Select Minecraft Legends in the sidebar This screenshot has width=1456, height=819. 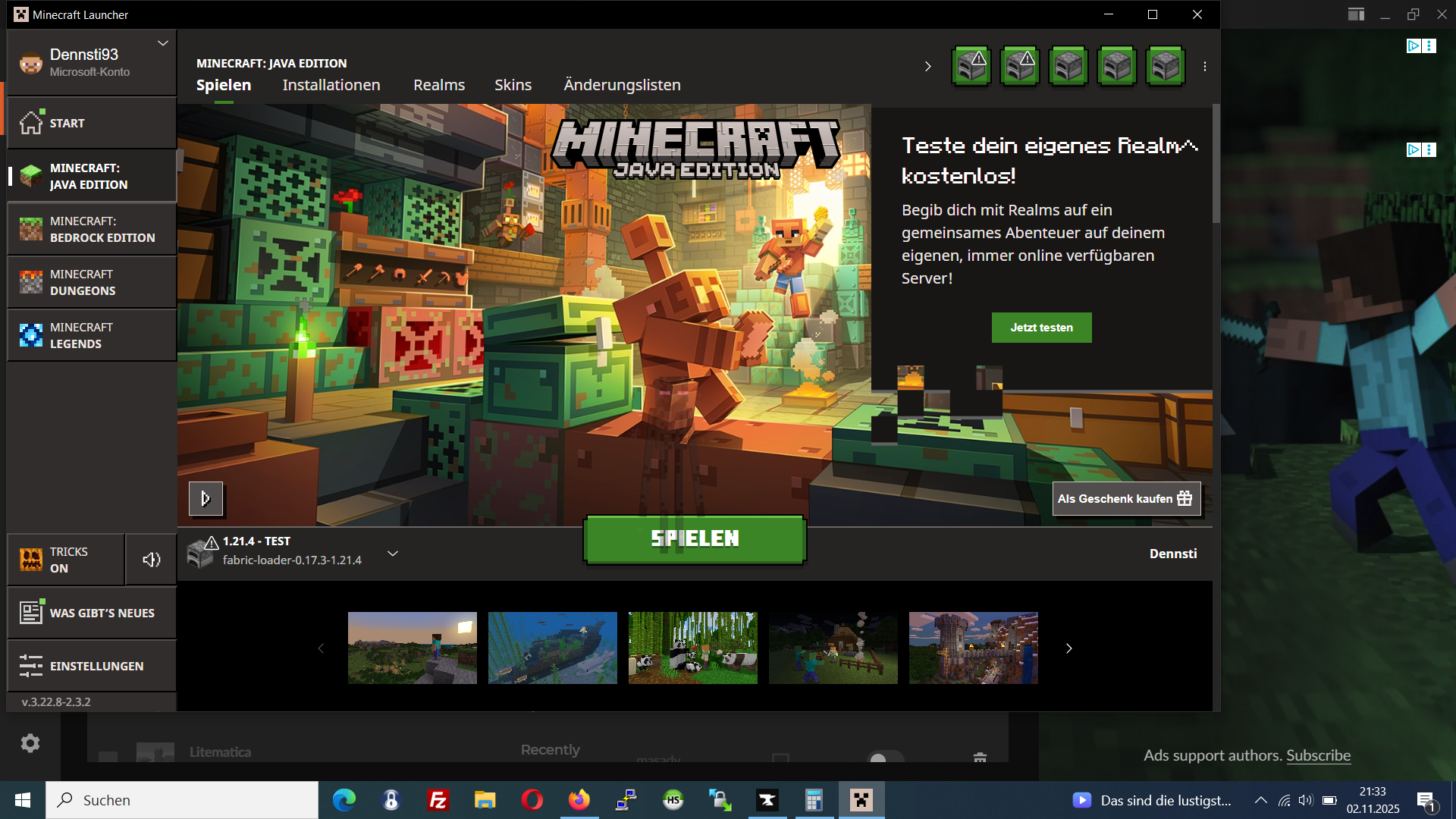[92, 335]
